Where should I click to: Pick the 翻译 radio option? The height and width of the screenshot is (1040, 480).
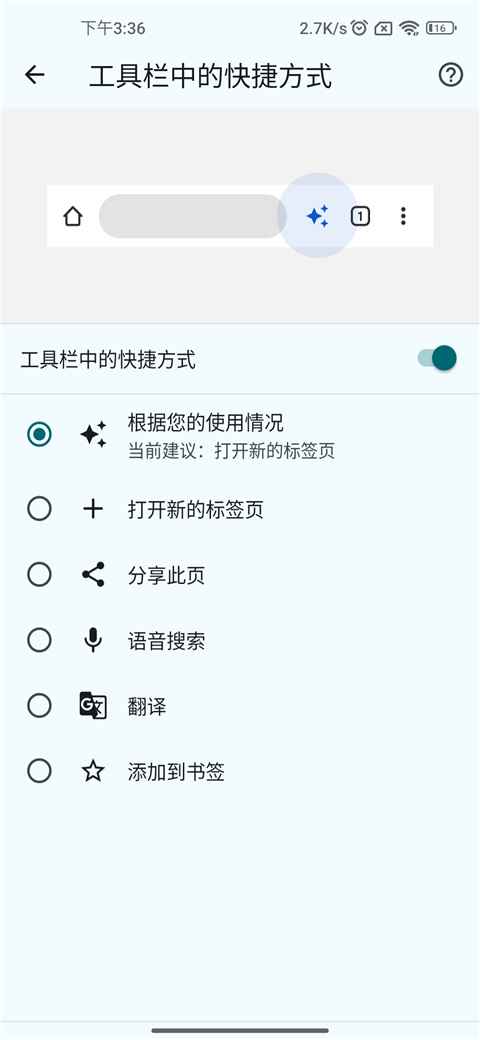(x=40, y=706)
